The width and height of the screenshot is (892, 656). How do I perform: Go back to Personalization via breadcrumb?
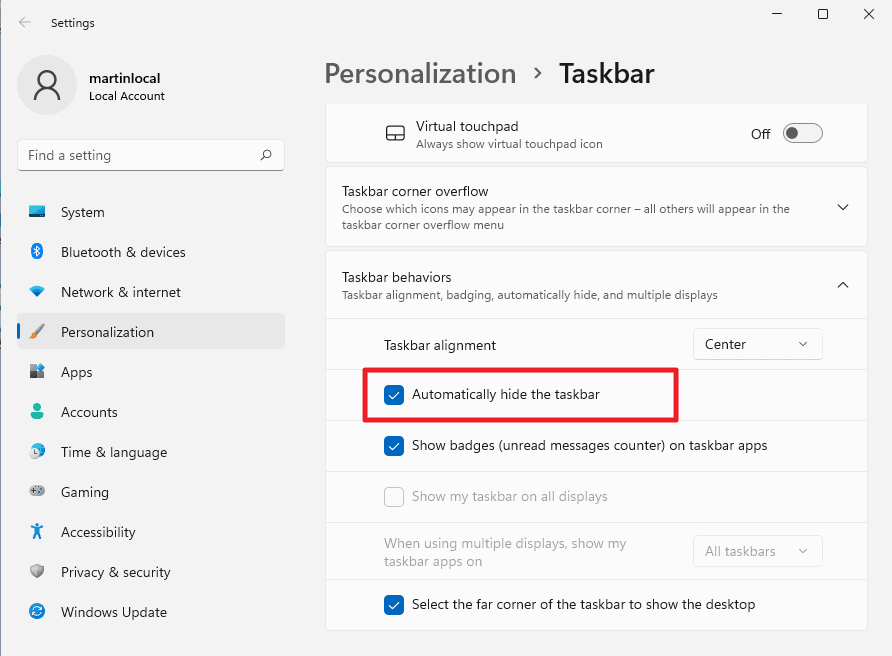click(x=420, y=74)
